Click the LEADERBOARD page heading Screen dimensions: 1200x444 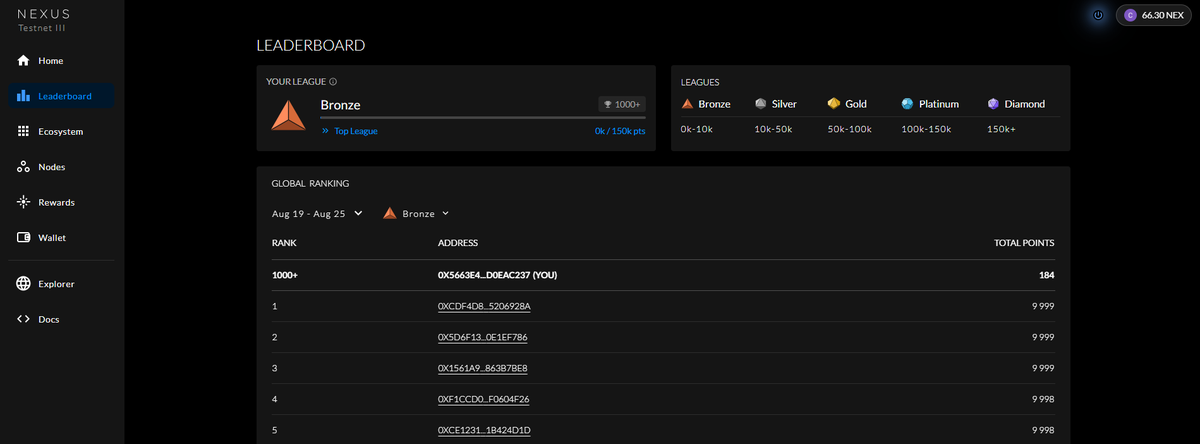click(x=311, y=45)
